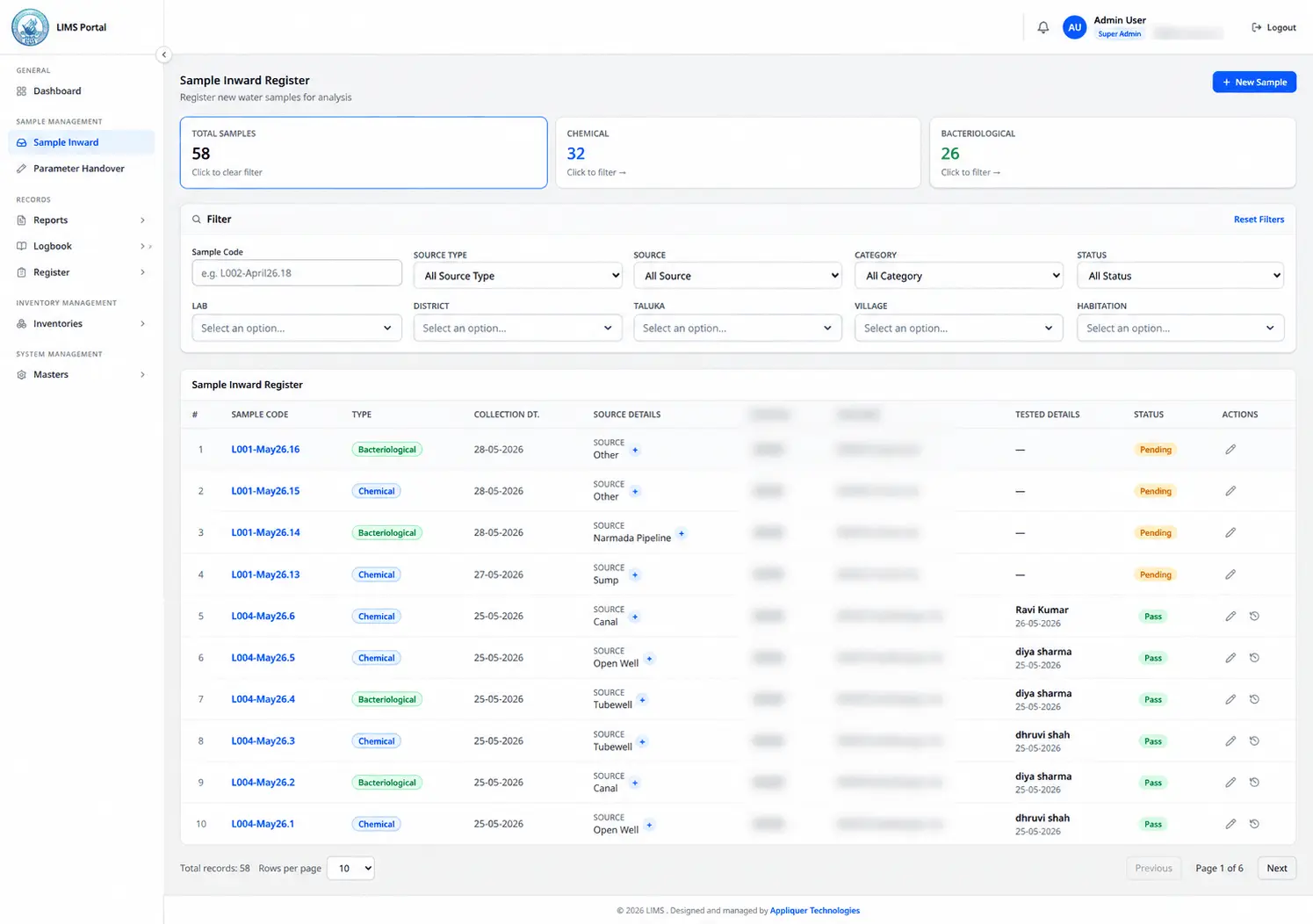Open the Village select dropdown
Viewport: 1313px width, 924px height.
click(x=959, y=328)
